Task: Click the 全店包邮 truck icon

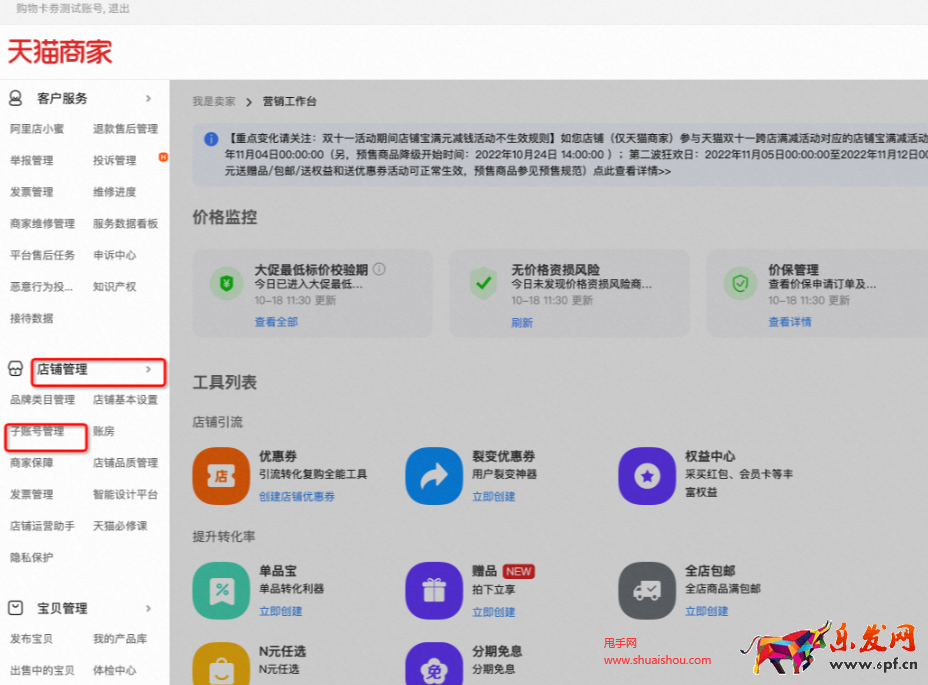Action: tap(646, 589)
